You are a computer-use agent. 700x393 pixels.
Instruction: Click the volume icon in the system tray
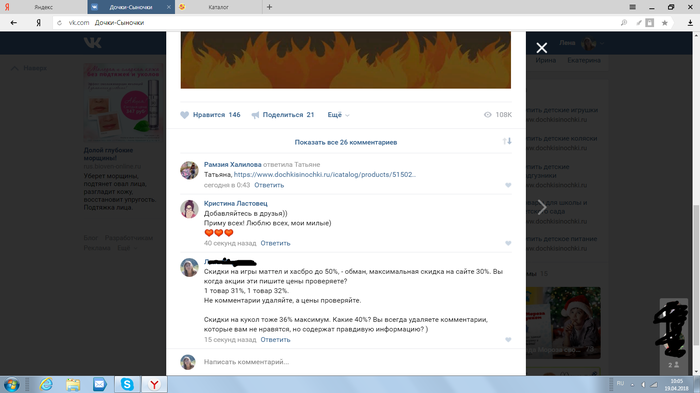tap(643, 385)
